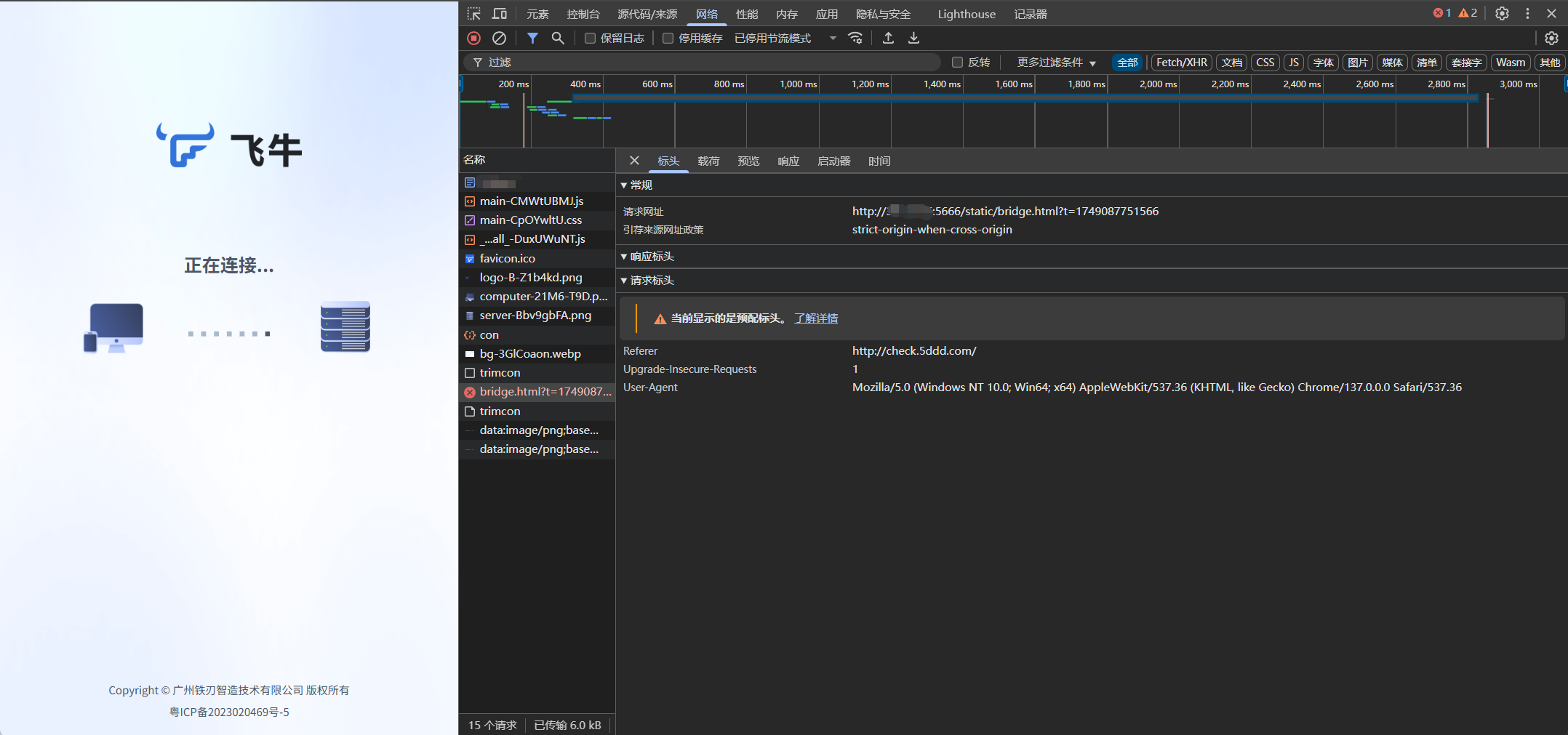Toggle the device toolbar icon

(500, 14)
